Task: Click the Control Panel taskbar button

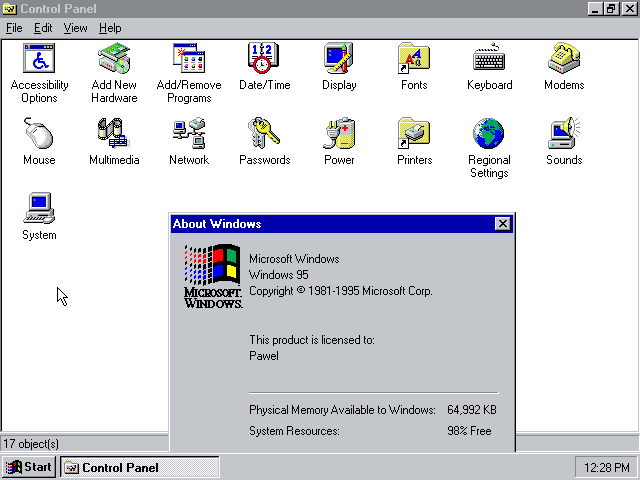Action: point(140,467)
